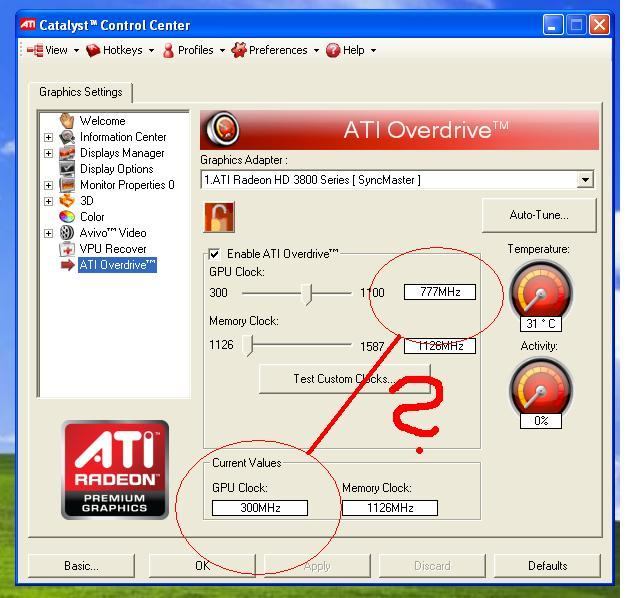Click the Help question mark icon
Image resolution: width=640 pixels, height=598 pixels.
(333, 50)
